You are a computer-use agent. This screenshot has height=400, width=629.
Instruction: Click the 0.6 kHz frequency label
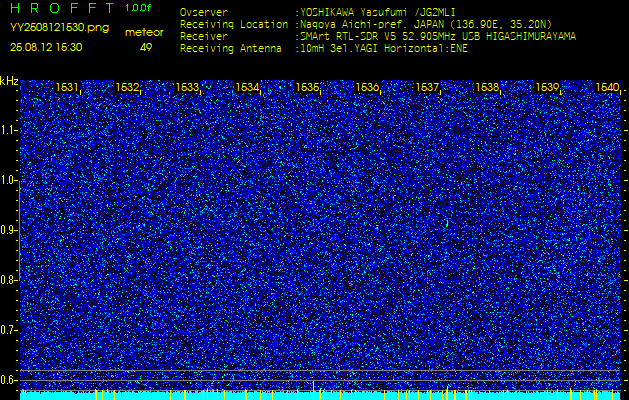point(9,380)
